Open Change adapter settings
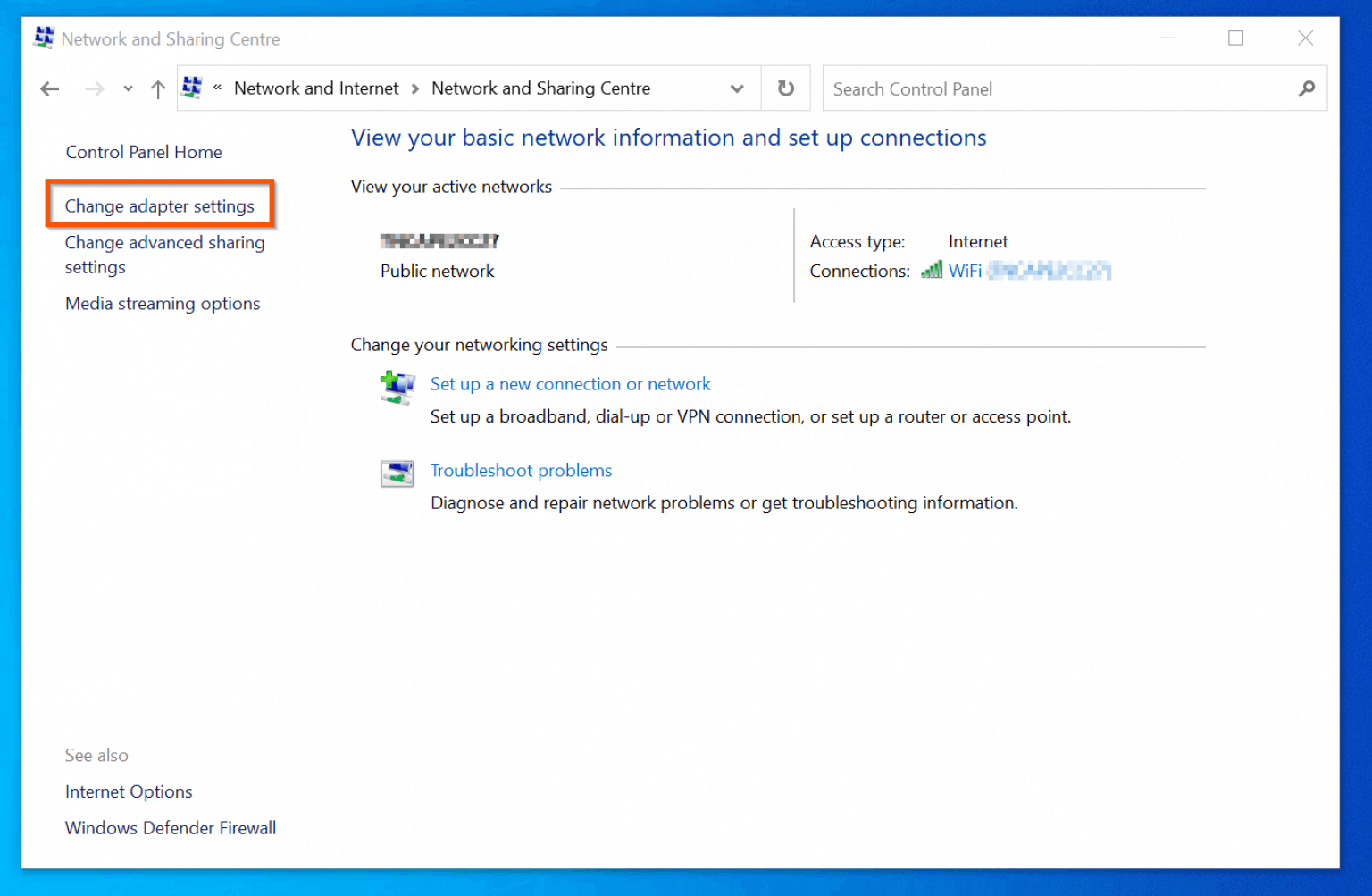1372x896 pixels. (159, 205)
